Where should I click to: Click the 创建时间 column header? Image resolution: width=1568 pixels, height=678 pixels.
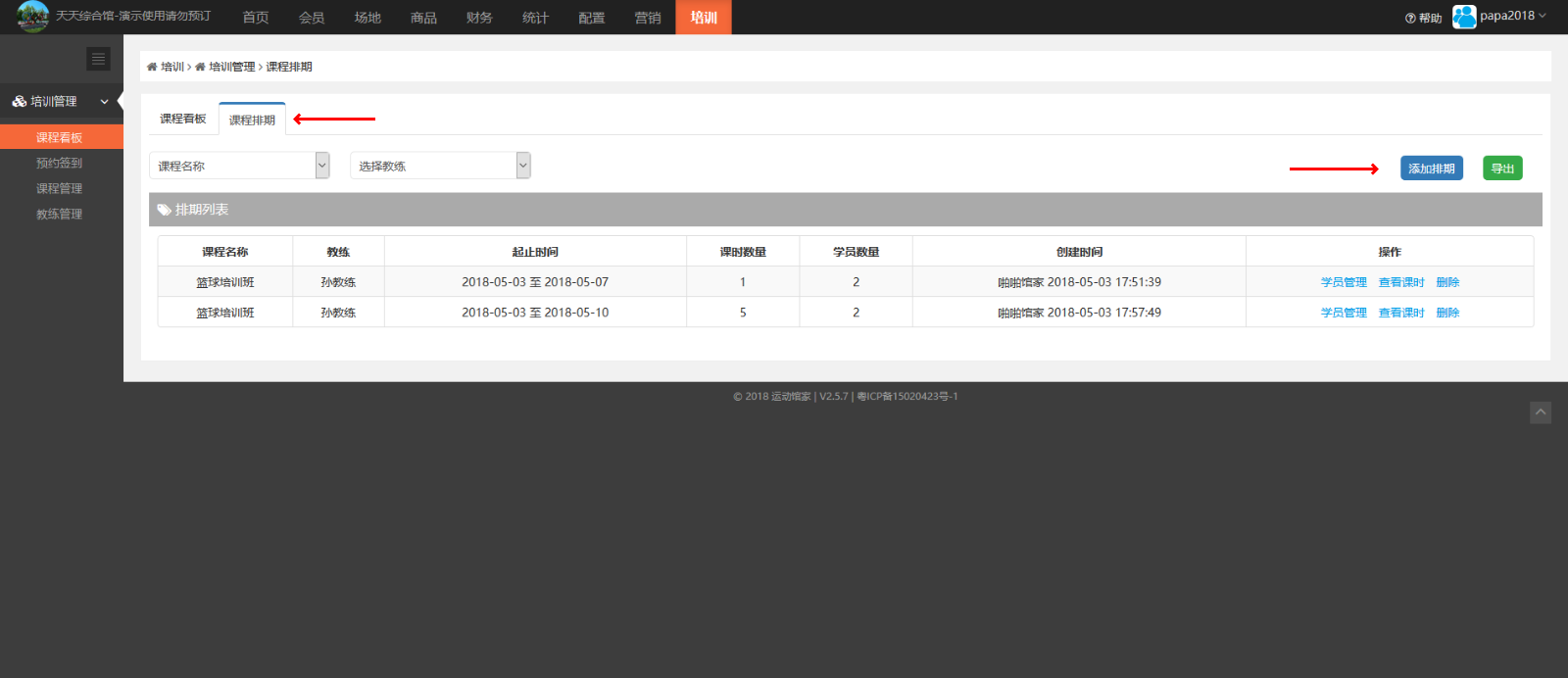point(1079,252)
